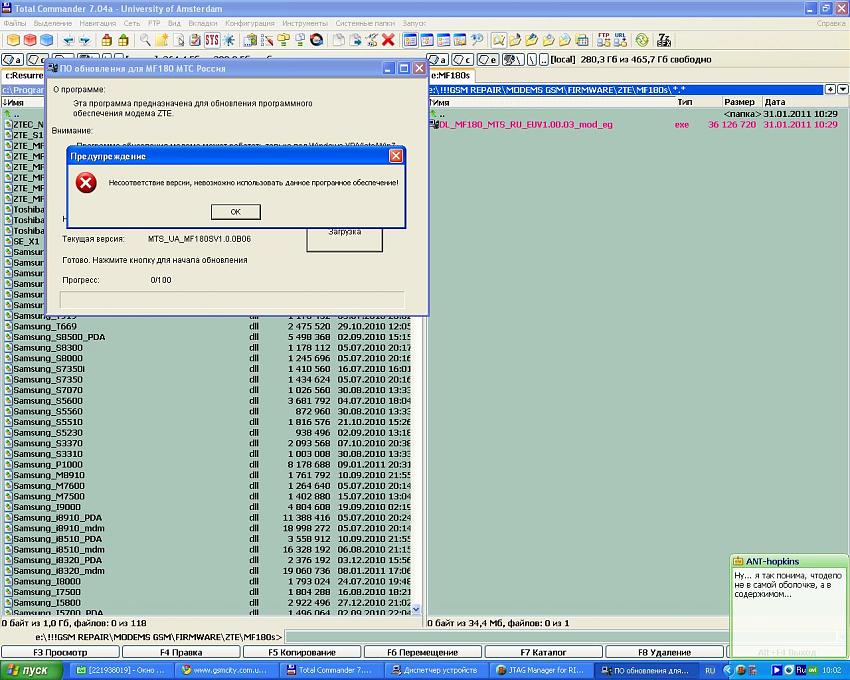Click the F8 Удаление button

664,652
